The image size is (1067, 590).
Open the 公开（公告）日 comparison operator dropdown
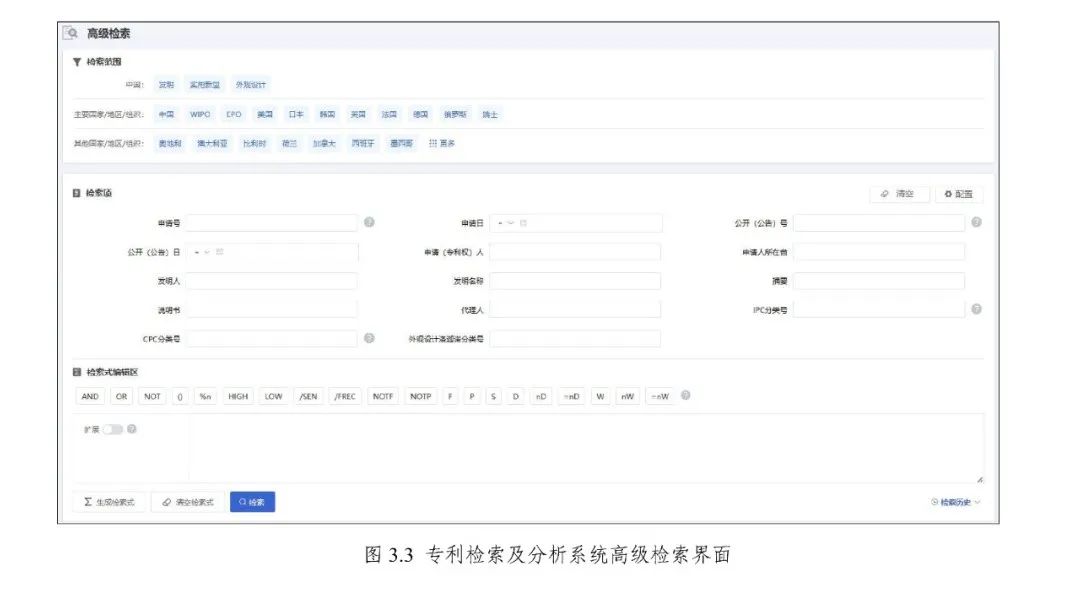pos(203,251)
